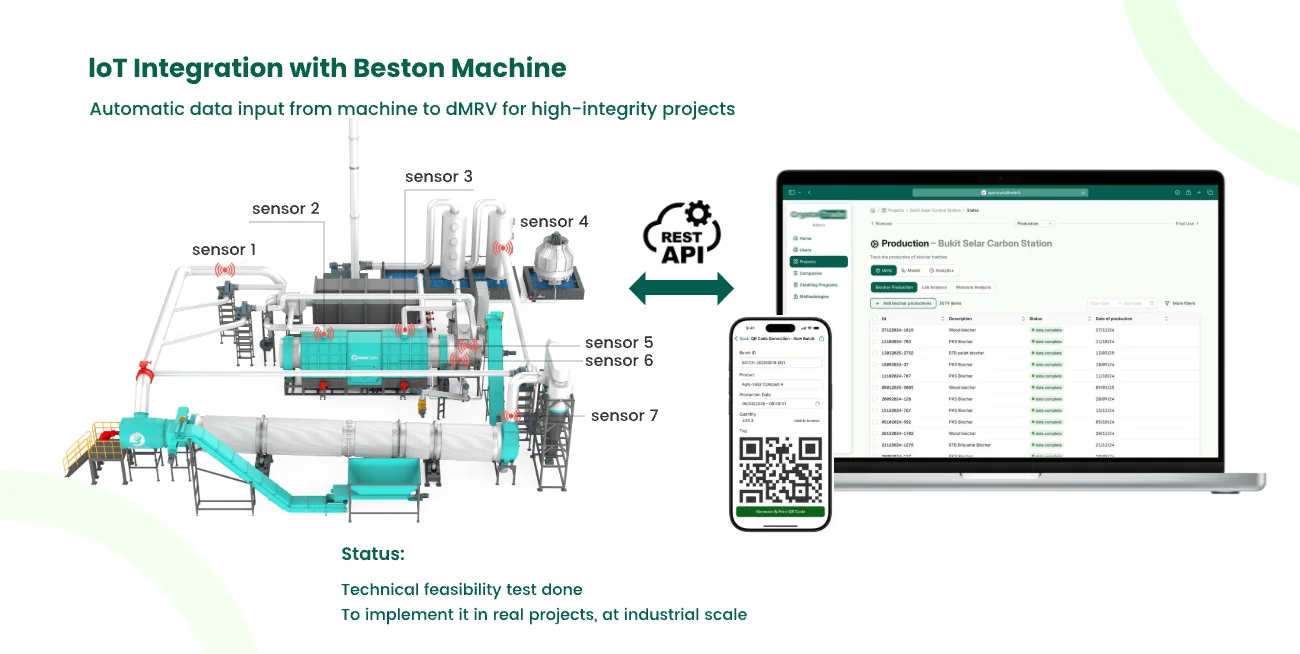Click the double-headed green arrow
Image resolution: width=1300 pixels, height=654 pixels.
coord(681,291)
